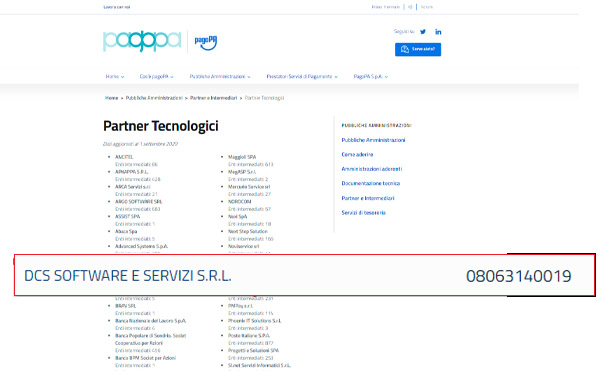Viewport: 601px width, 371px height.
Task: Open sidebar link Come aderire
Action: coord(357,154)
